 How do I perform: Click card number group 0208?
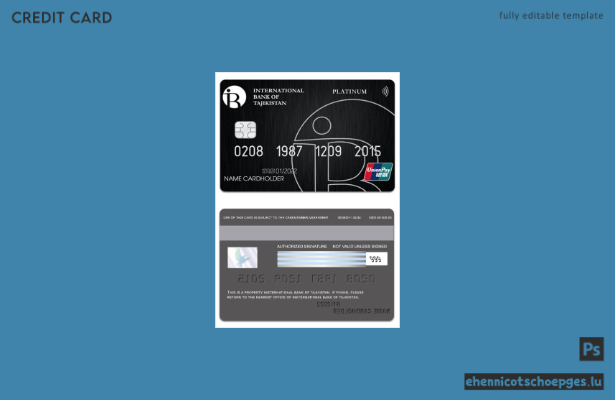(249, 151)
